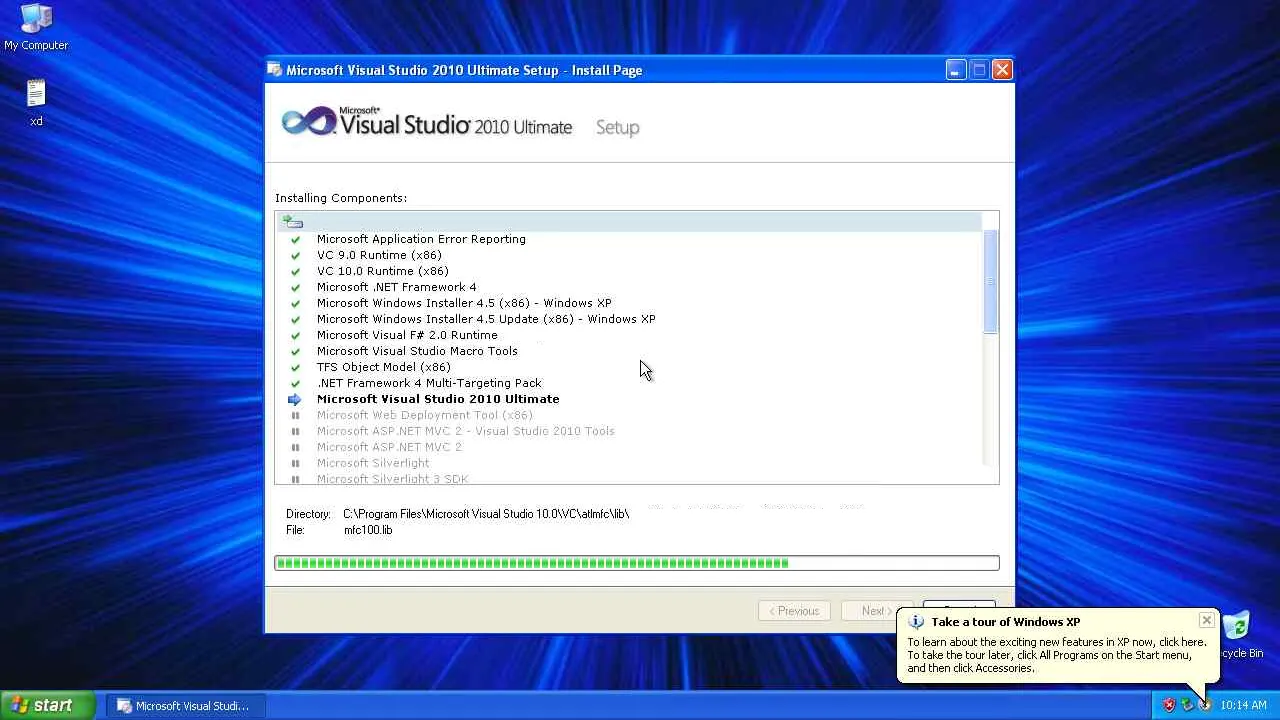Select the "VC 10.0 Runtime (x86)" row
1280x720 pixels.
383,272
